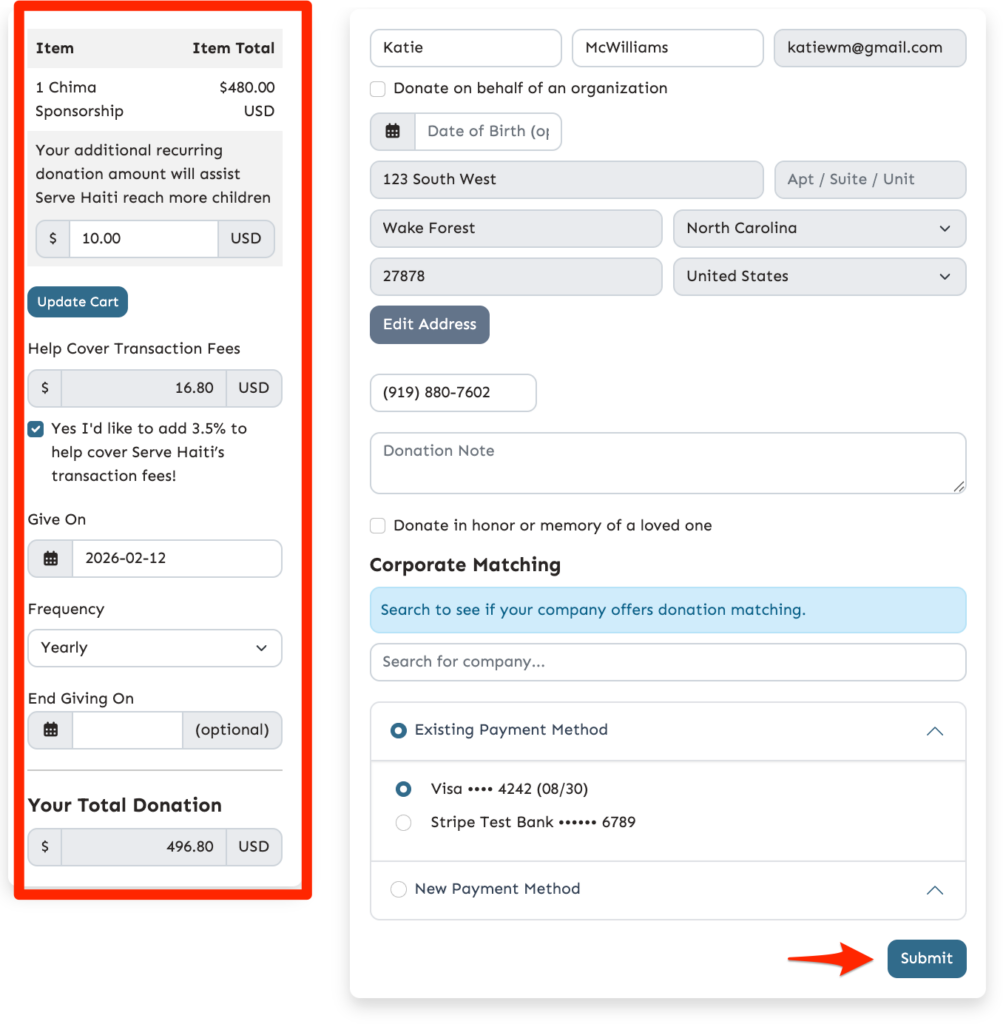Click the Update Cart button

[77, 301]
